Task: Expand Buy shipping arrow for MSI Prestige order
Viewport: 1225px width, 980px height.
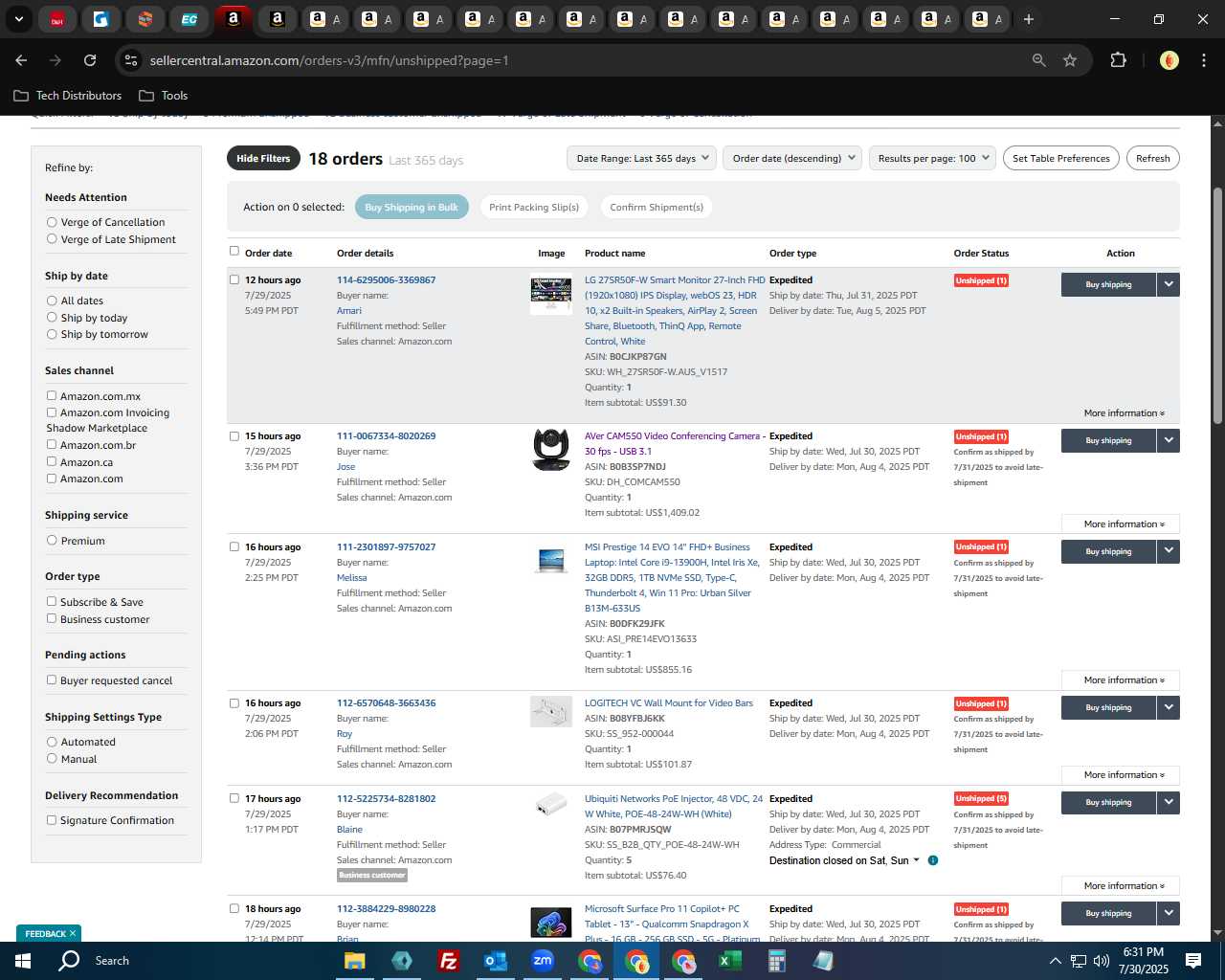Action: [x=1169, y=551]
